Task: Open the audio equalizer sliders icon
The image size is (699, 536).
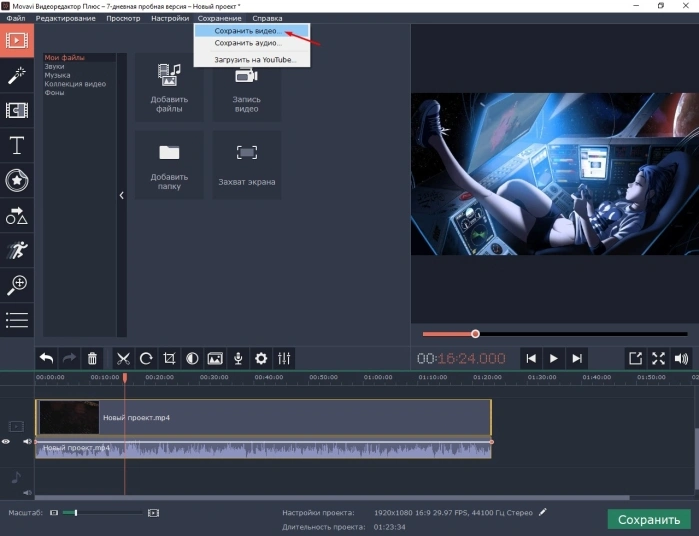Action: [284, 358]
